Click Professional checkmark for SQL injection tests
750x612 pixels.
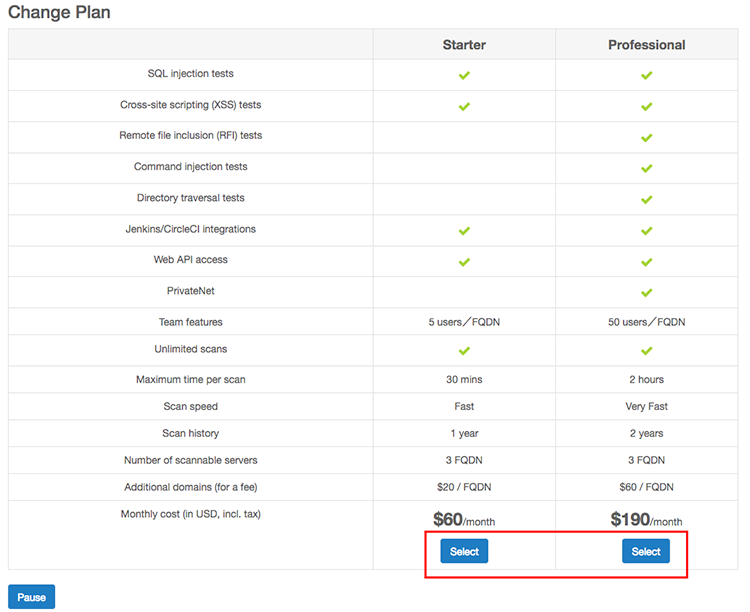click(647, 75)
